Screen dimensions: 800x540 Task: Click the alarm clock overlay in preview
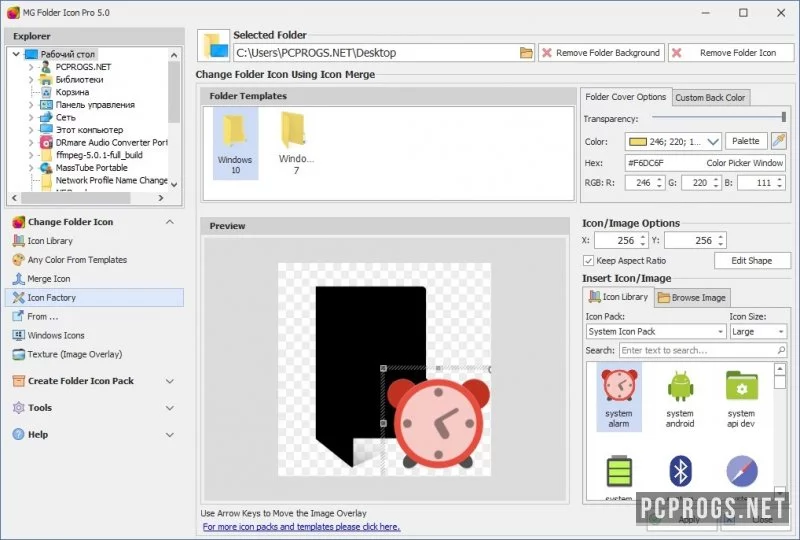(437, 423)
